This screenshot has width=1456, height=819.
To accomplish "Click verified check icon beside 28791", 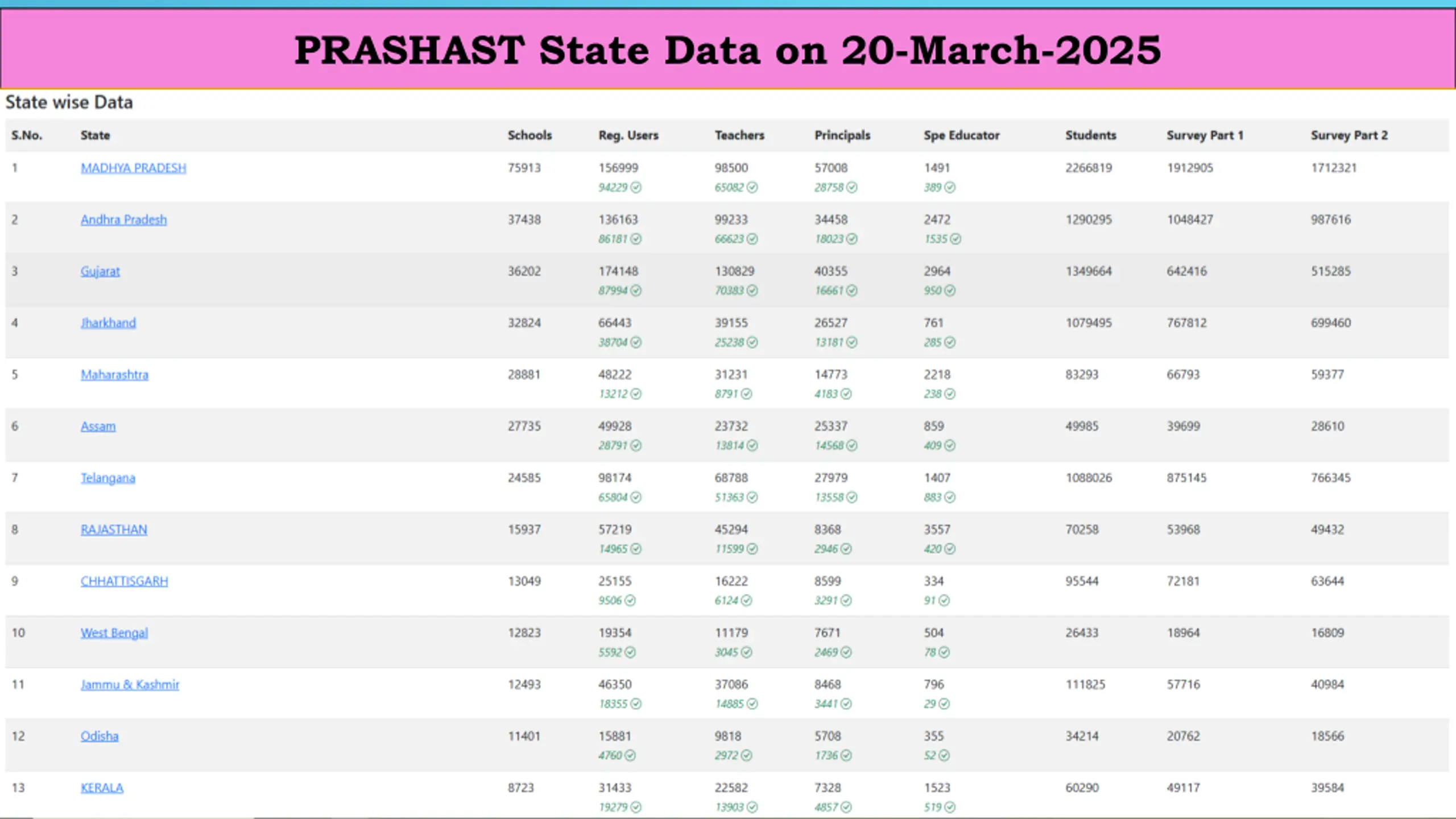I will point(636,445).
